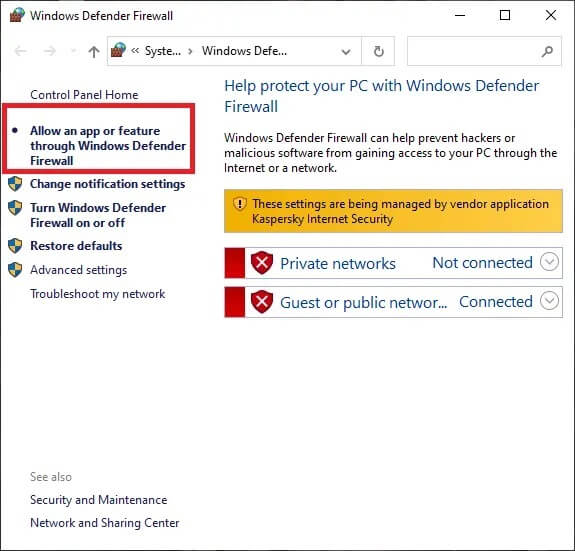Click shield icon beside Turn Firewall on or off
Viewport: 575px width, 551px height.
coord(15,207)
